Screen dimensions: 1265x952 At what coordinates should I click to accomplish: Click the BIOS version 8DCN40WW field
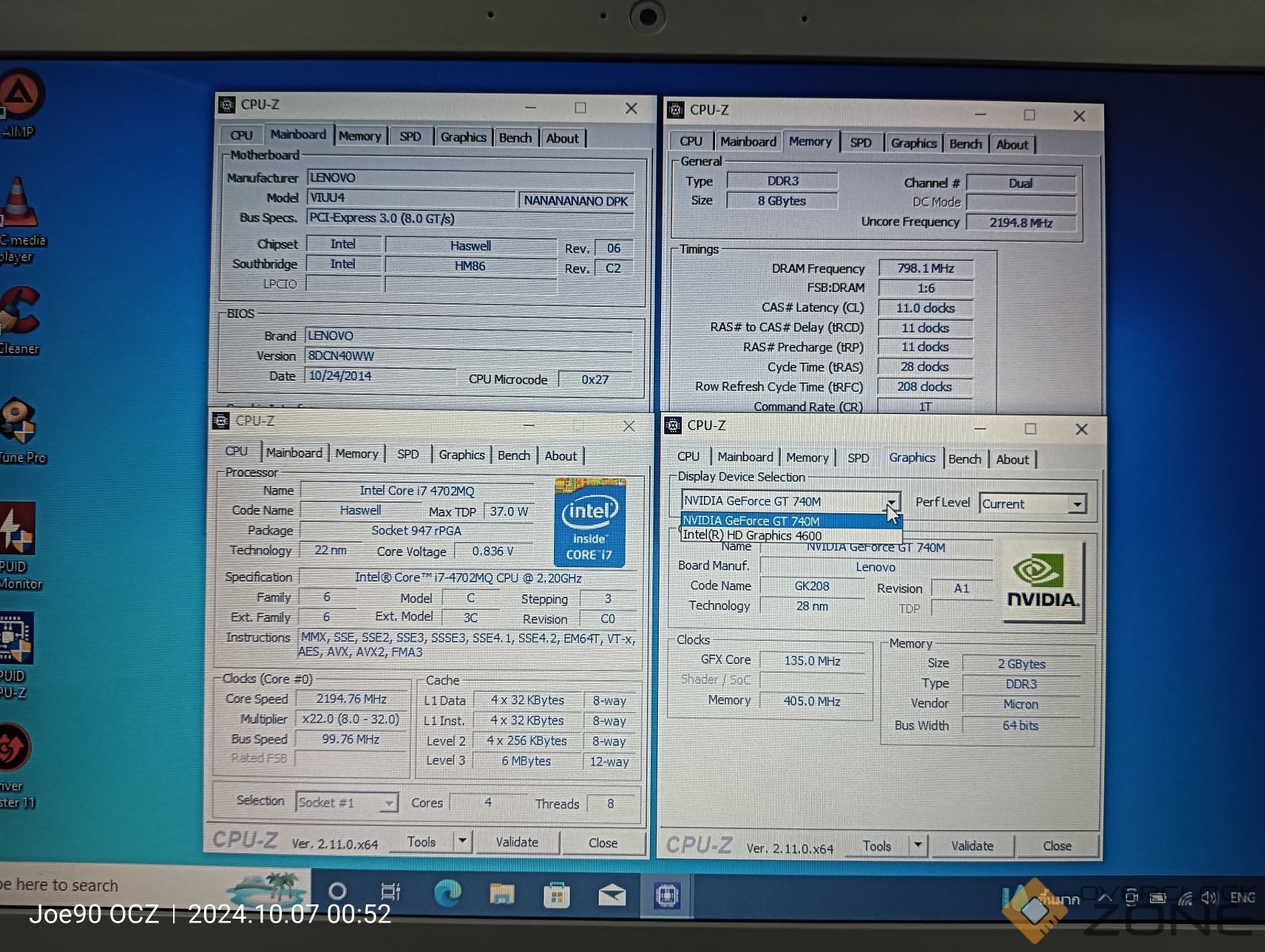(468, 355)
